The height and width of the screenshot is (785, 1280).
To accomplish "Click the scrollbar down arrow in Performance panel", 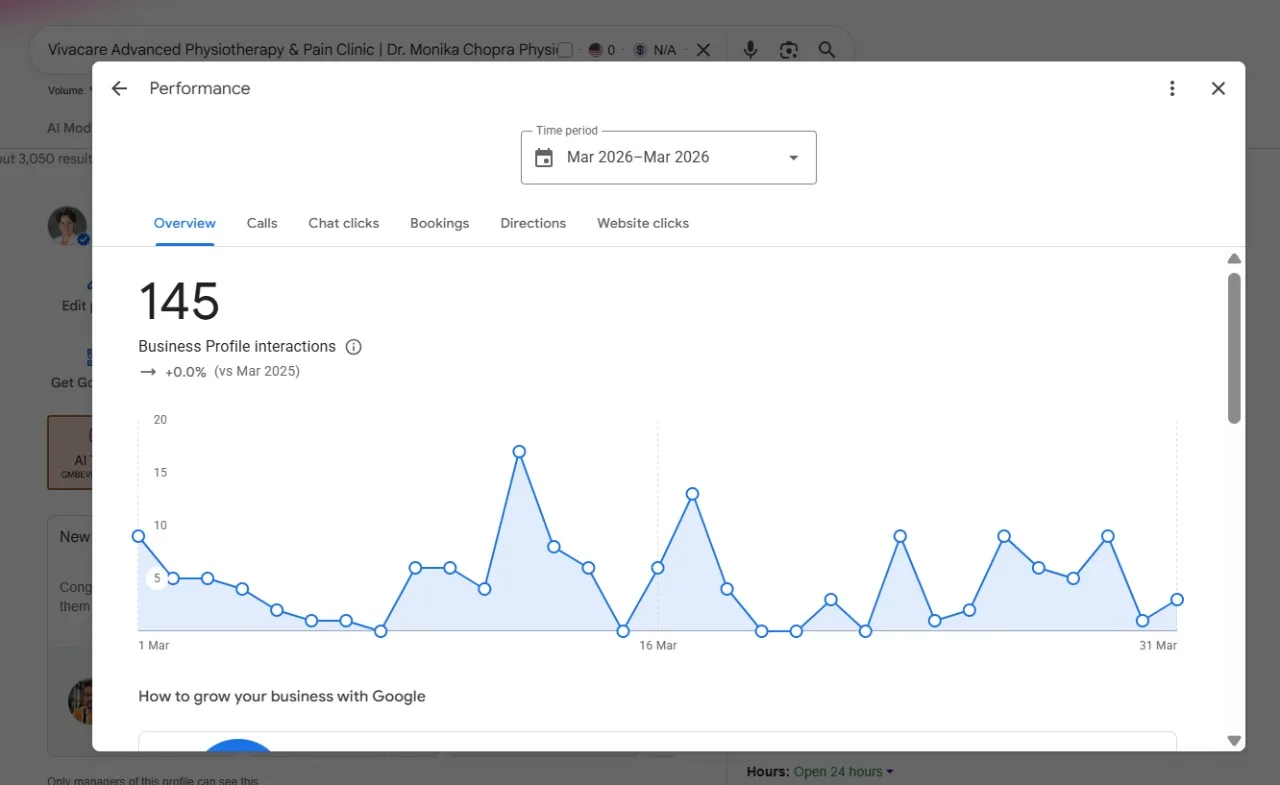I will 1234,741.
